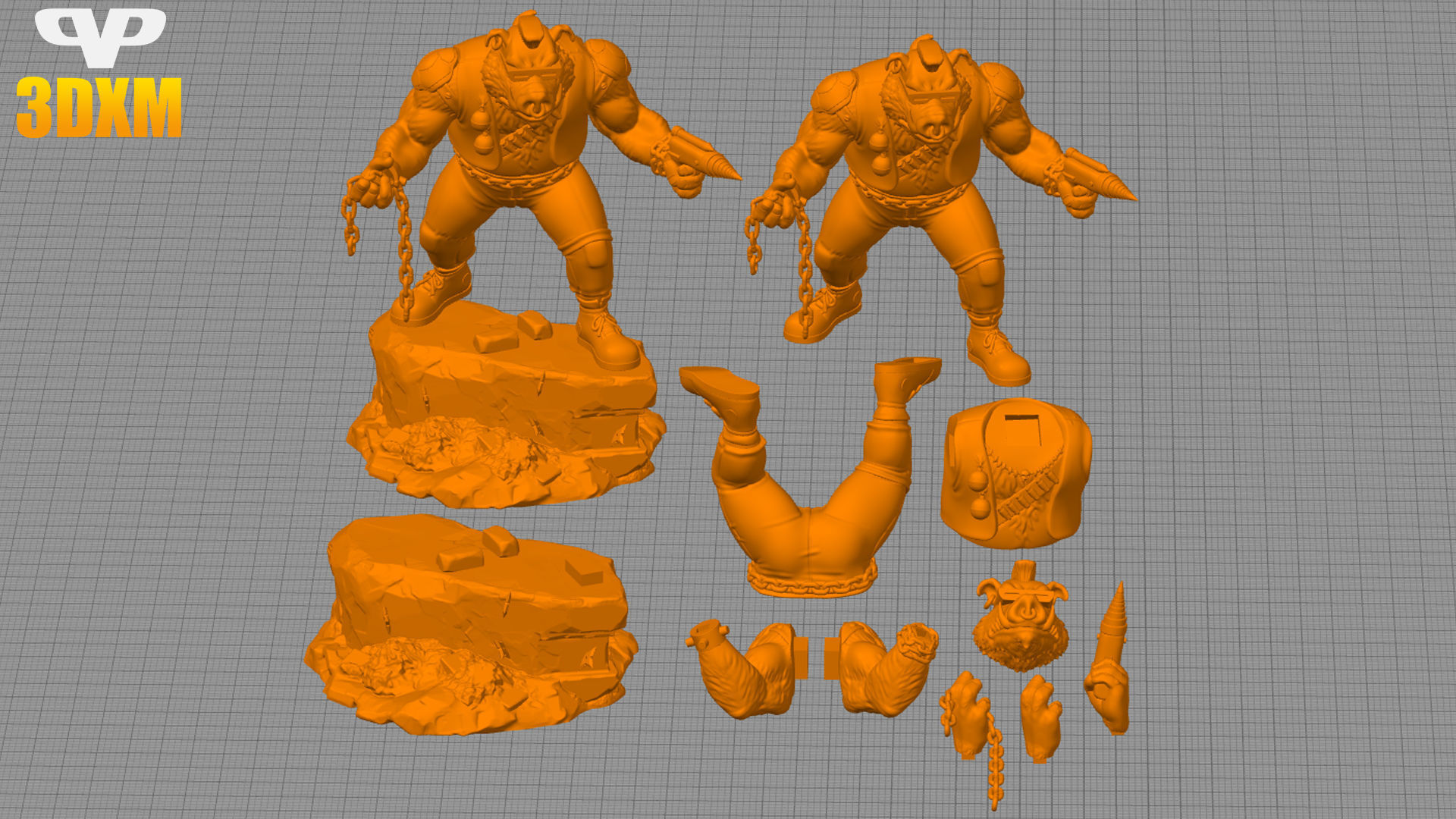Viewport: 1456px width, 819px height.
Task: Select the standalone rock base model
Action: pos(470,626)
